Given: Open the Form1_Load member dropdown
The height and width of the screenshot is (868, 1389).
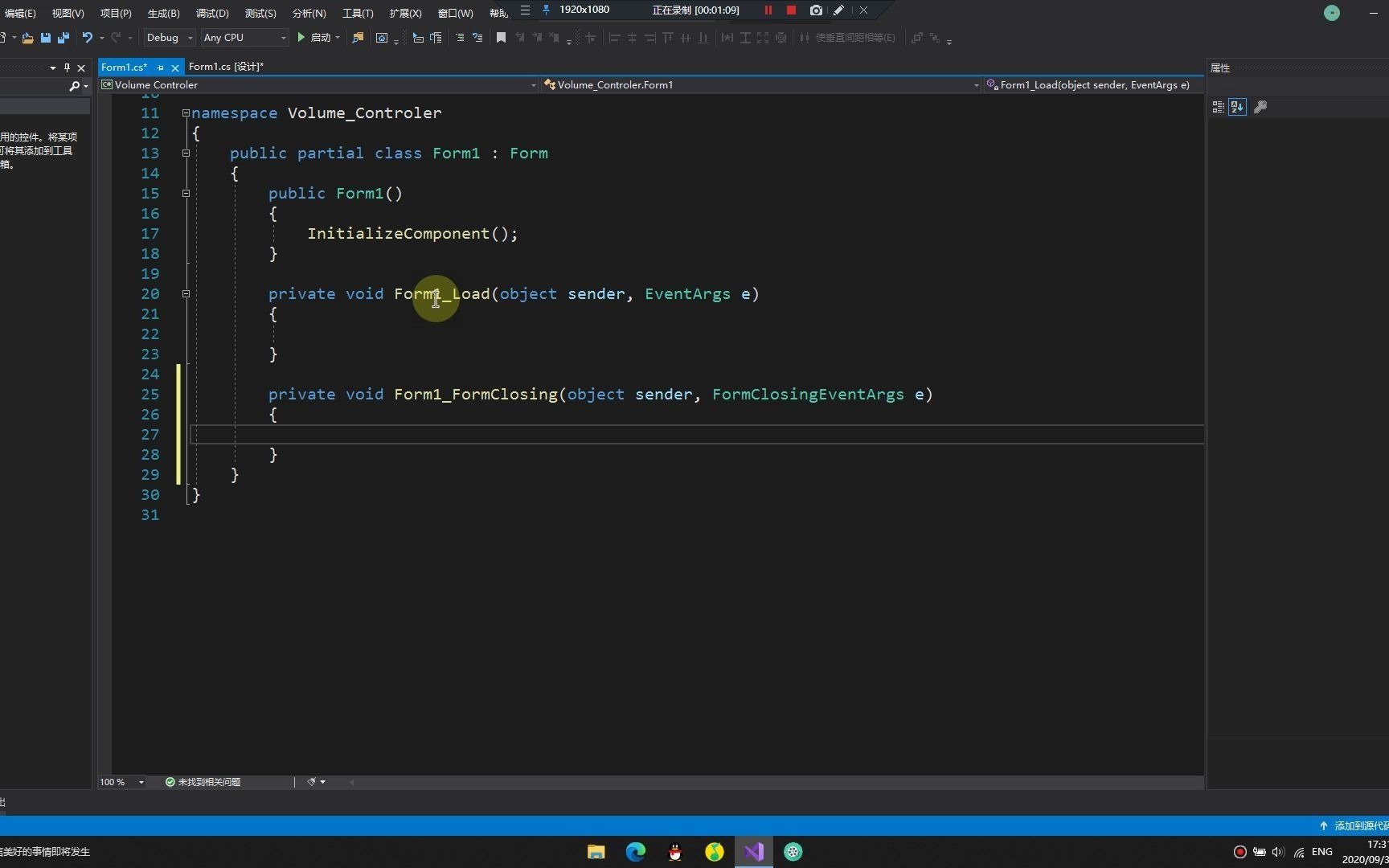Looking at the screenshot, I should pos(1094,84).
